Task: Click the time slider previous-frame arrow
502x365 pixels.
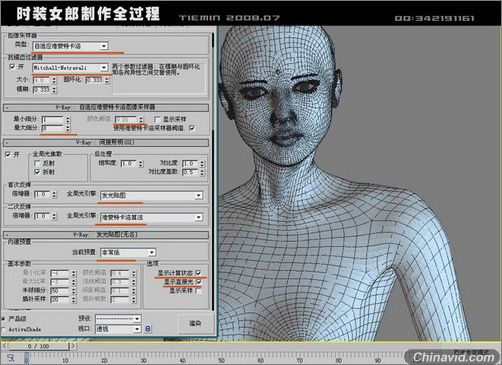Action: [x=4, y=346]
